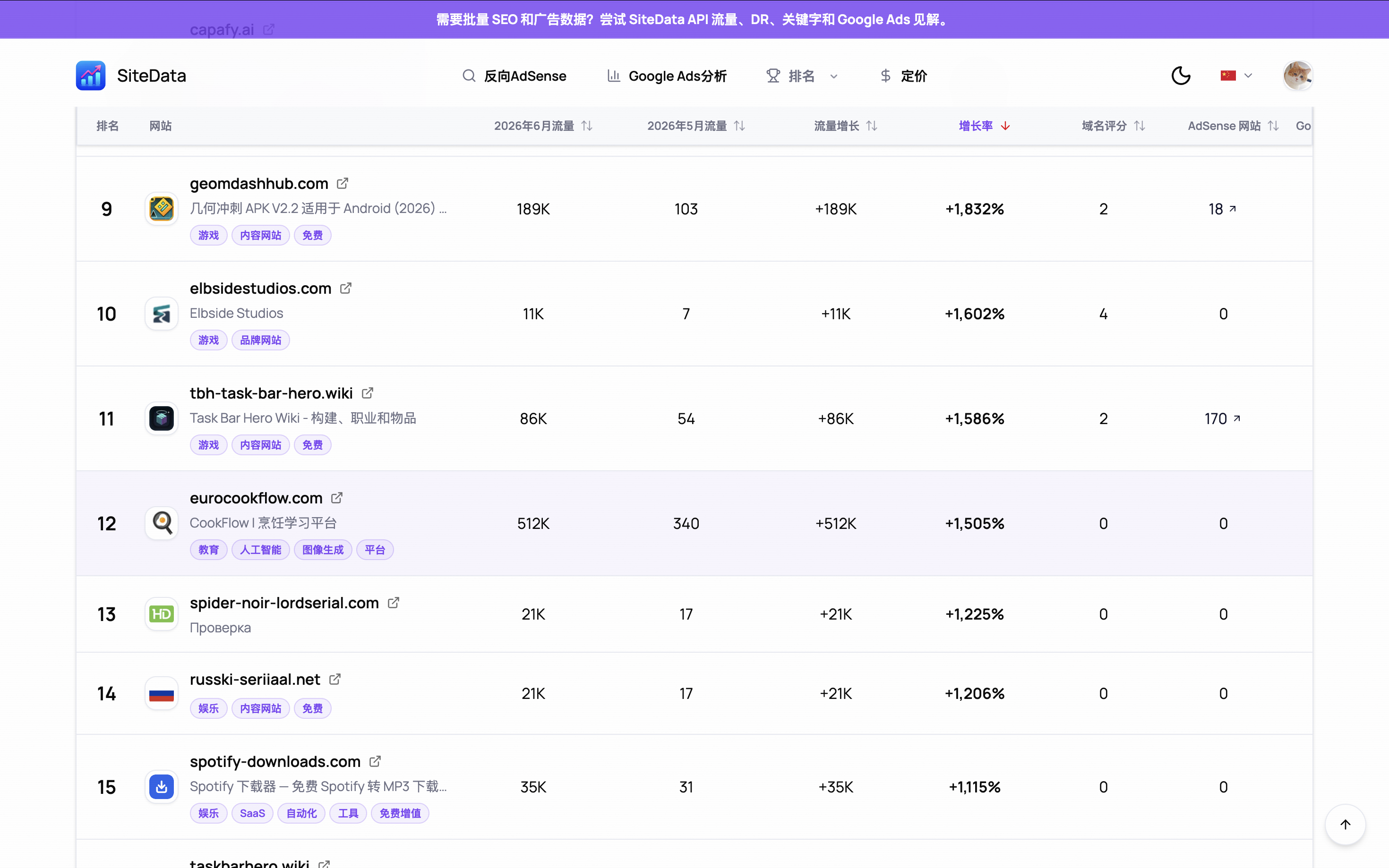Click the geomdashhub.com favicon
This screenshot has width=1389, height=868.
coord(162,208)
